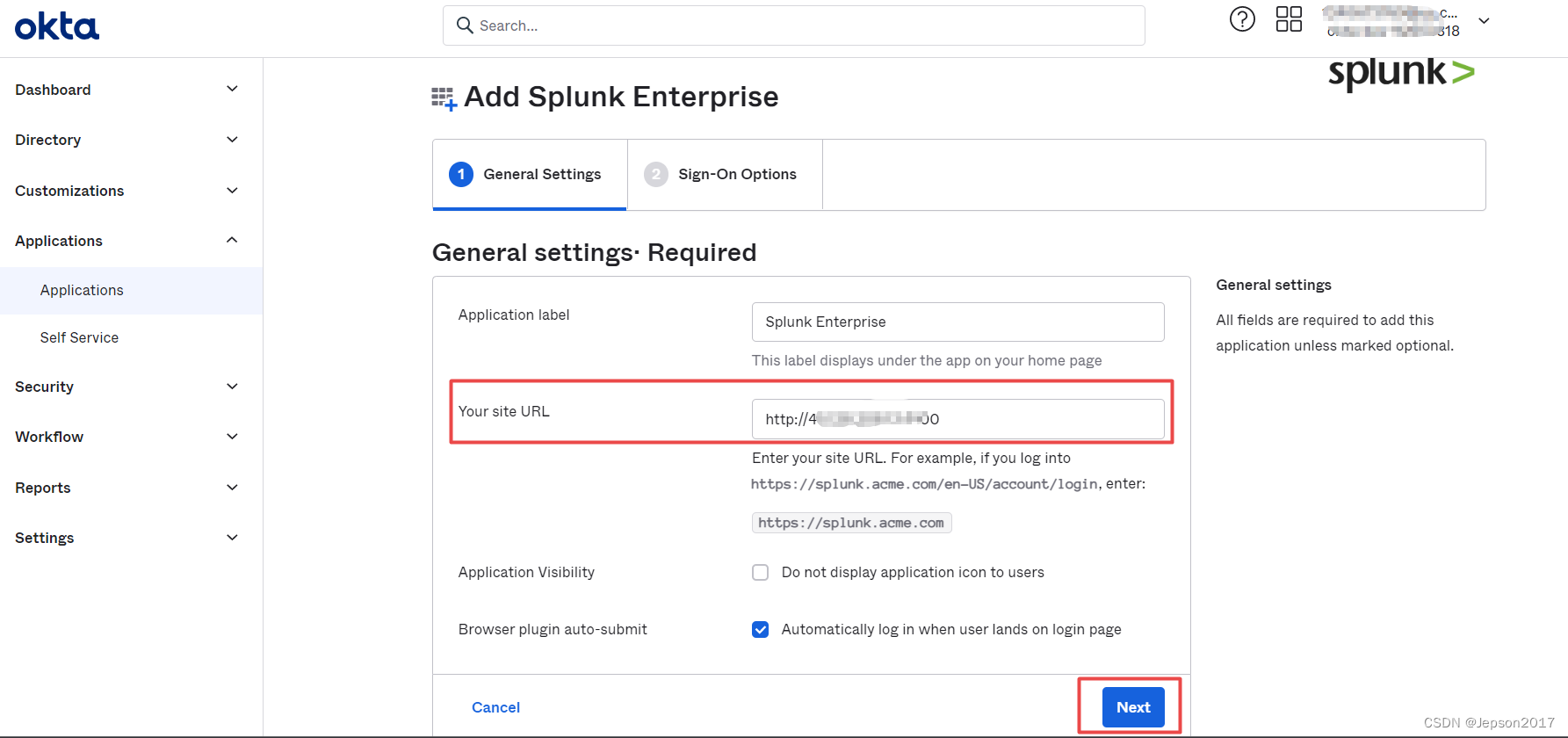Click the step 2 circle badge
Screen dimensions: 1568x738
[x=656, y=174]
